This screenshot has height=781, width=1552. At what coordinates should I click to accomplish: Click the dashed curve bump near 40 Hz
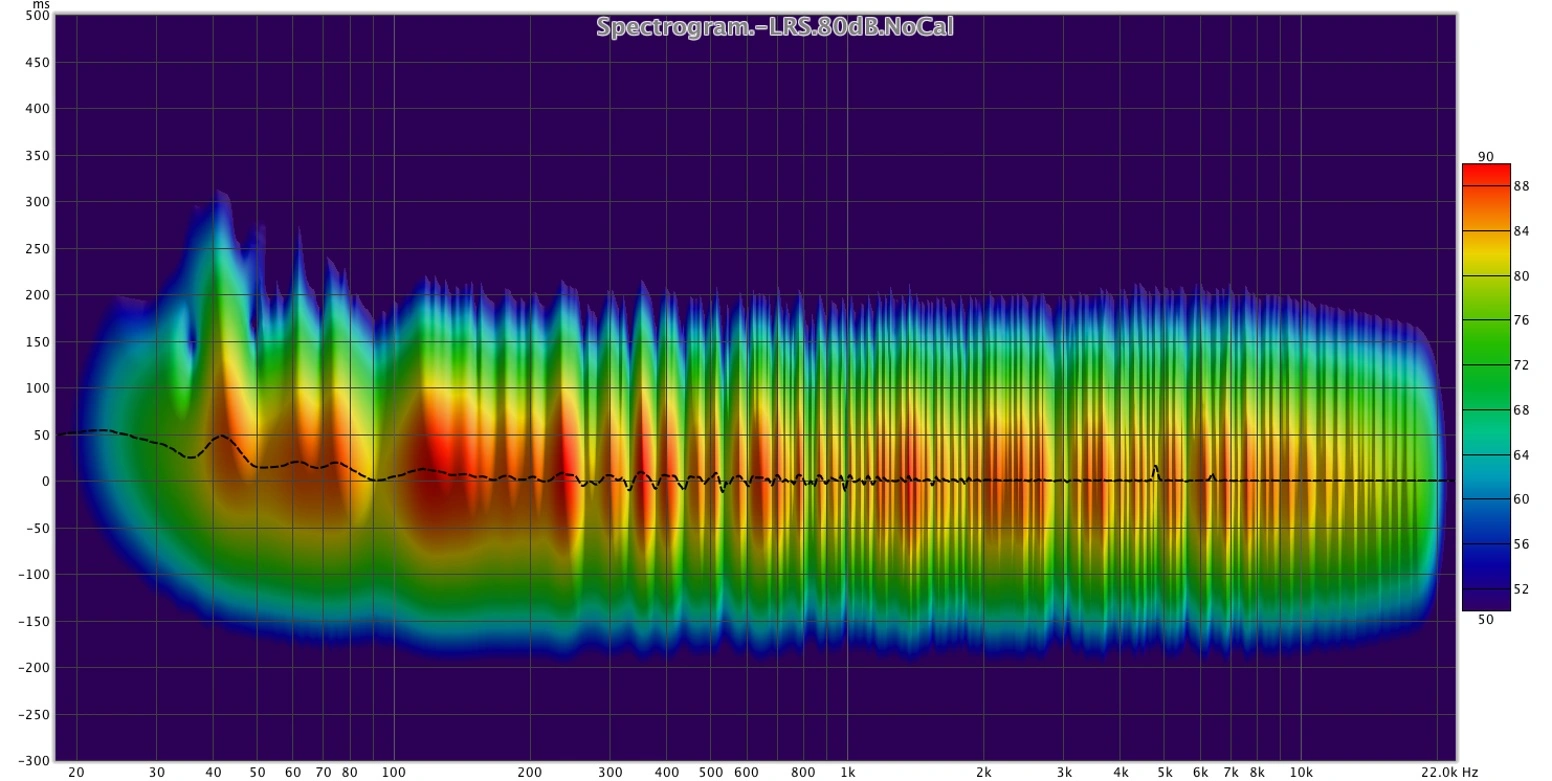pos(221,437)
